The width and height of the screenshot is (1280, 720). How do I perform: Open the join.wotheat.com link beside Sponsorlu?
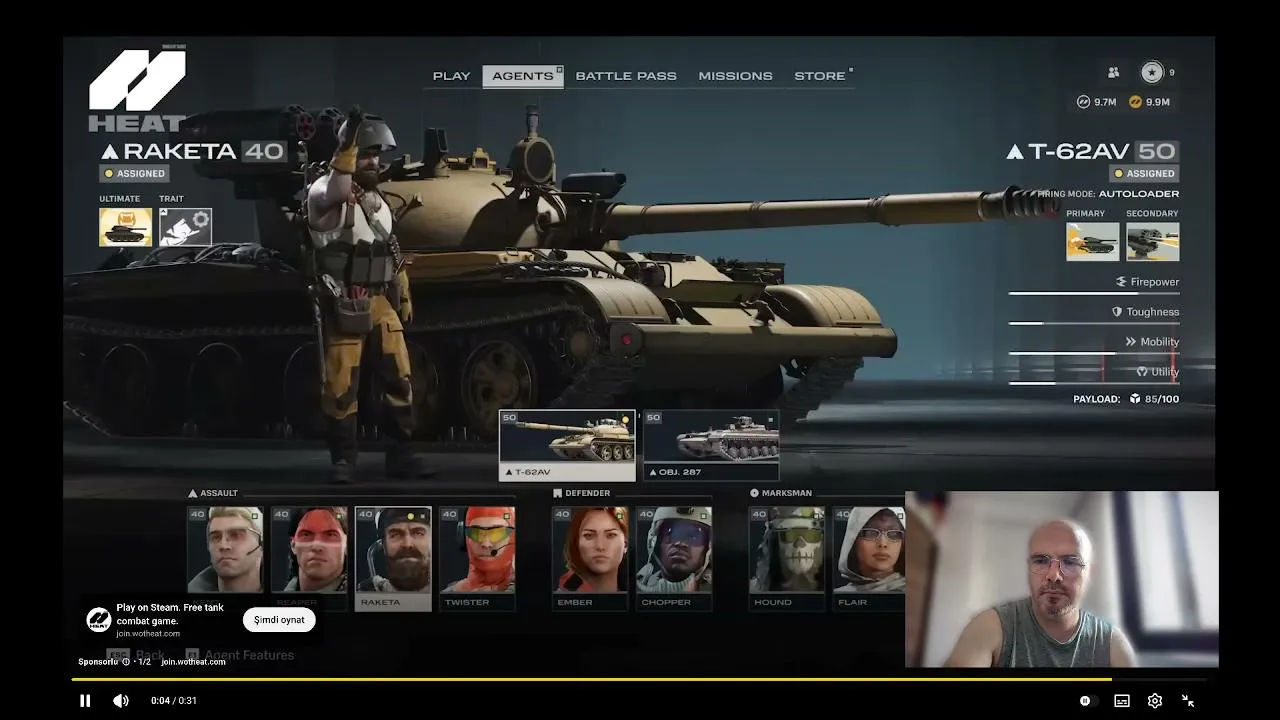(194, 661)
